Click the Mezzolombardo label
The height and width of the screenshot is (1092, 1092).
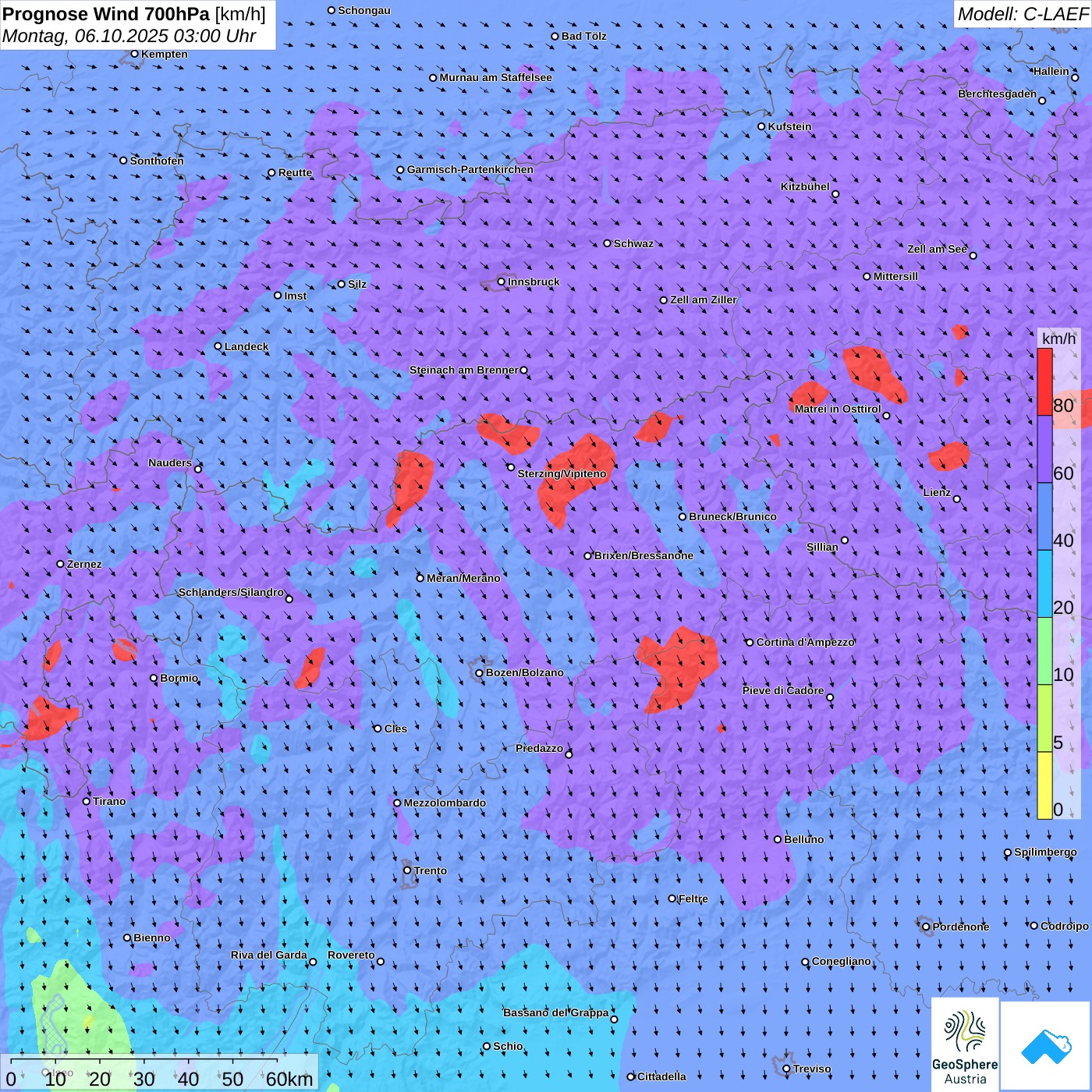[x=445, y=803]
